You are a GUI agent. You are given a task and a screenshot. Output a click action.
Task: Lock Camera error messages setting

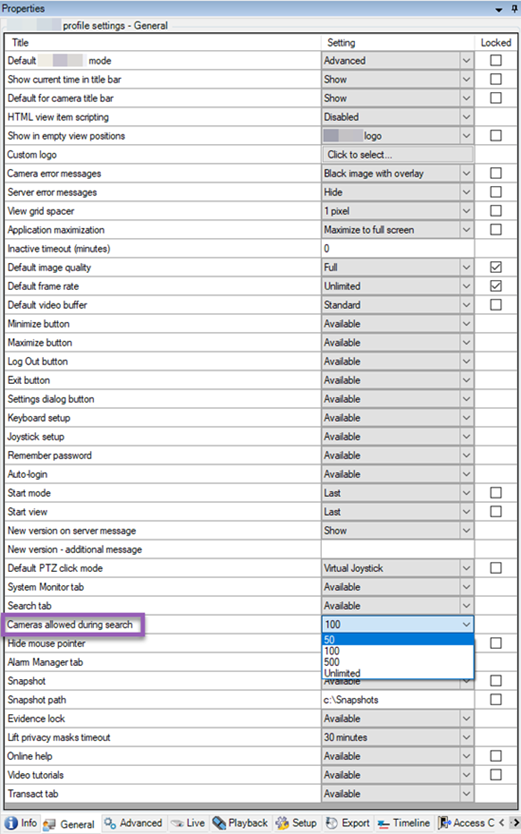click(495, 173)
